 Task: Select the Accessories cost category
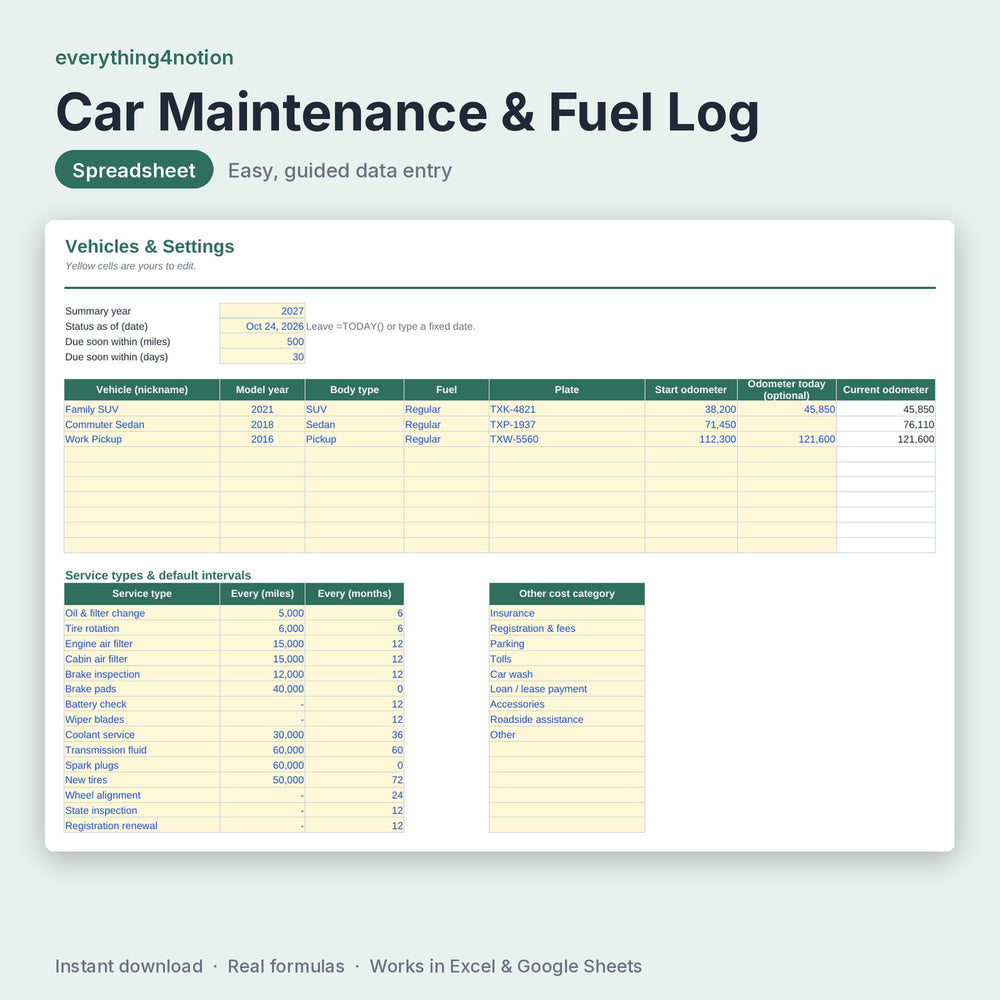pyautogui.click(x=567, y=704)
